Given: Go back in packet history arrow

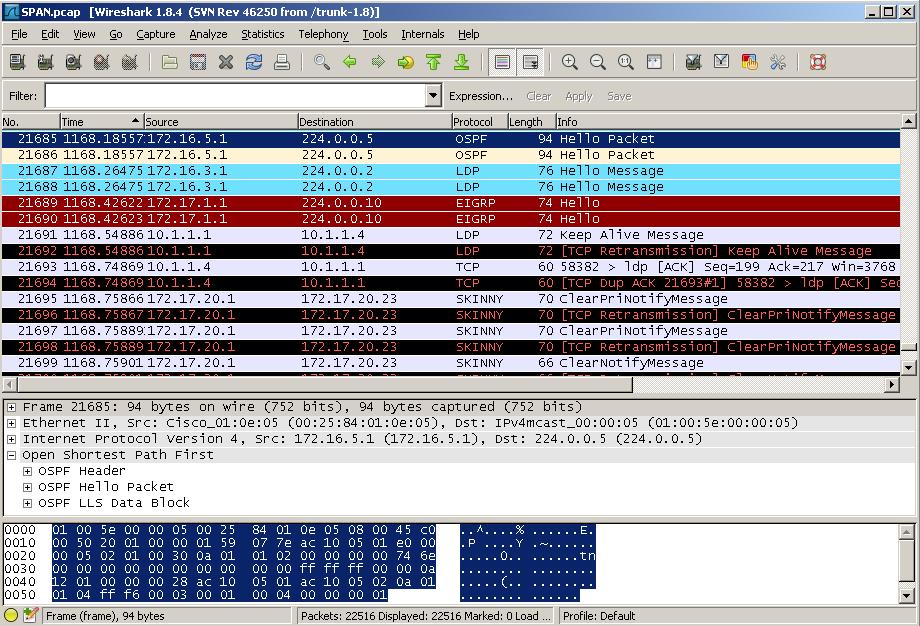Looking at the screenshot, I should 350,62.
